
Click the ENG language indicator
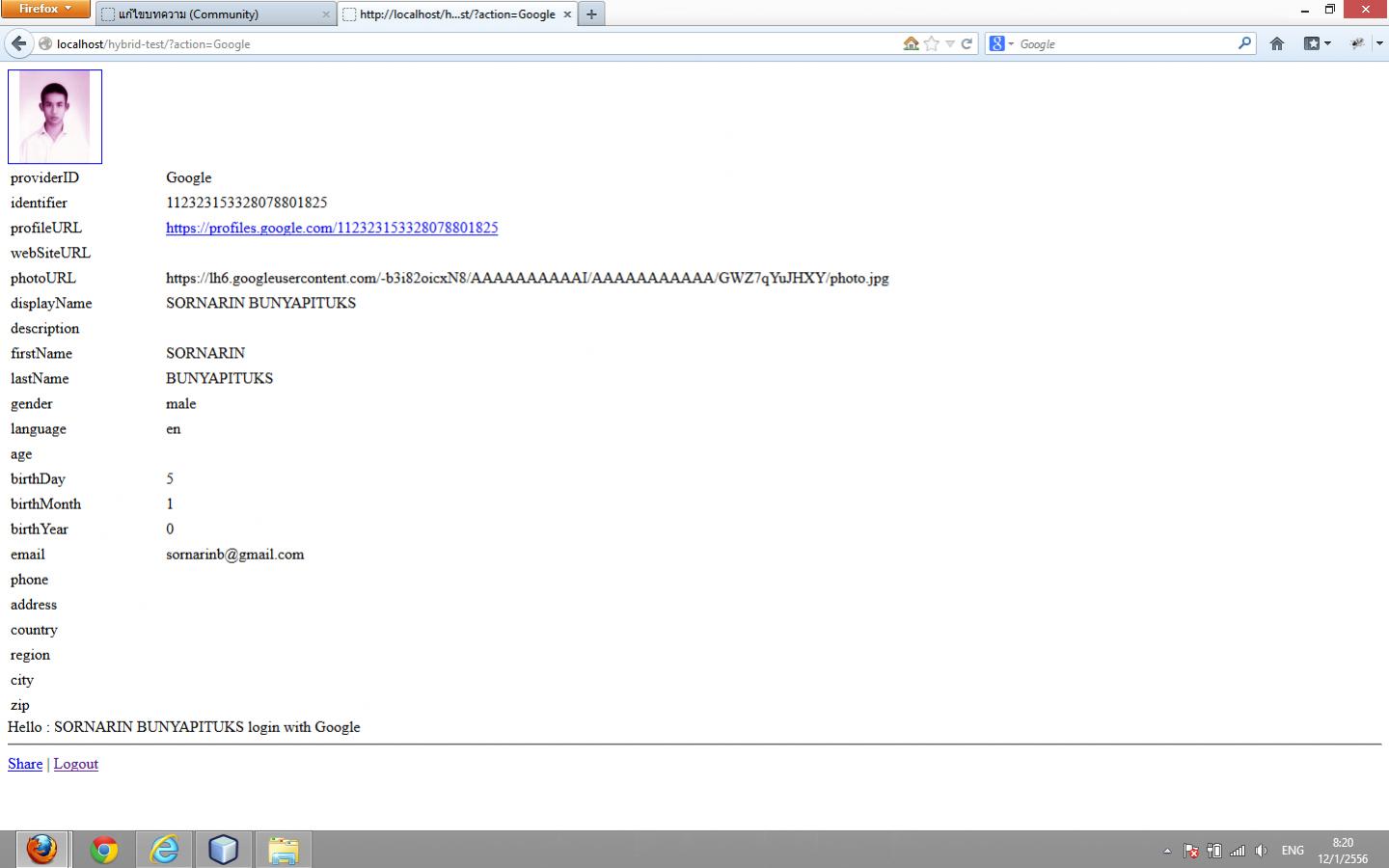[1293, 851]
